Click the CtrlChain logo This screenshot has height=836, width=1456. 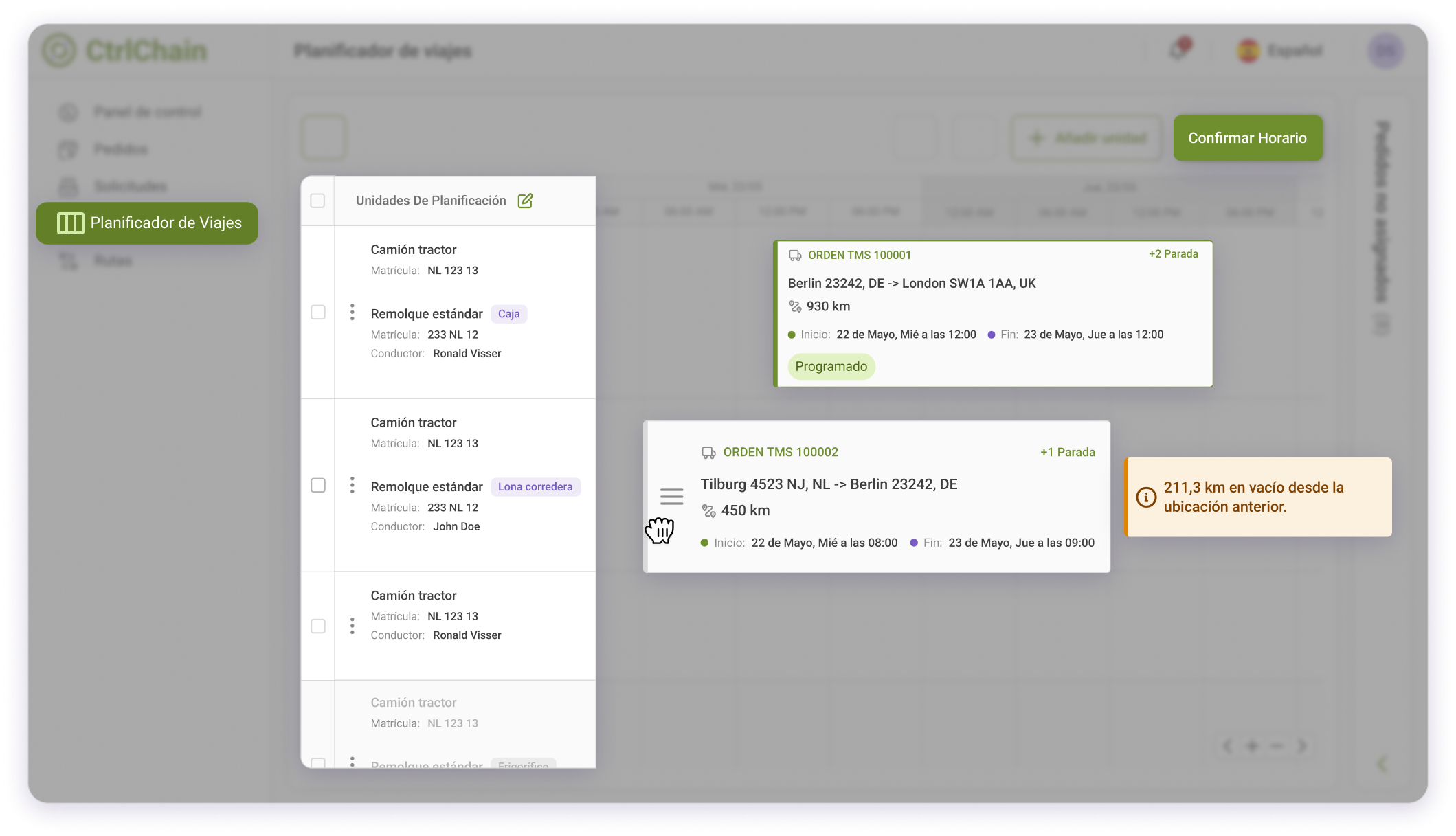[124, 51]
